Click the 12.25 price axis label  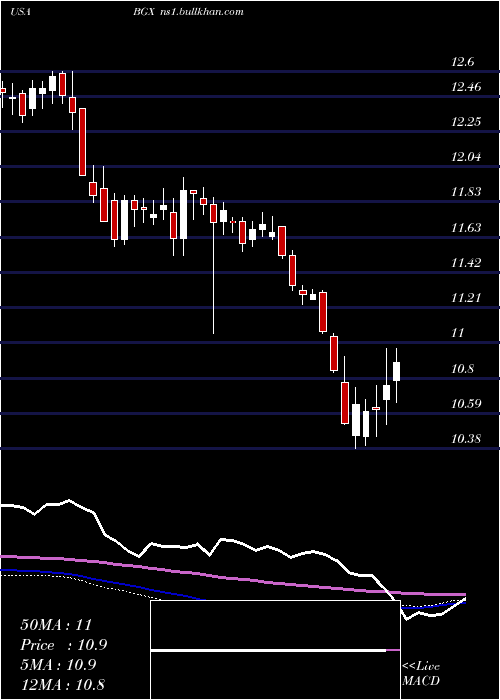[466, 121]
